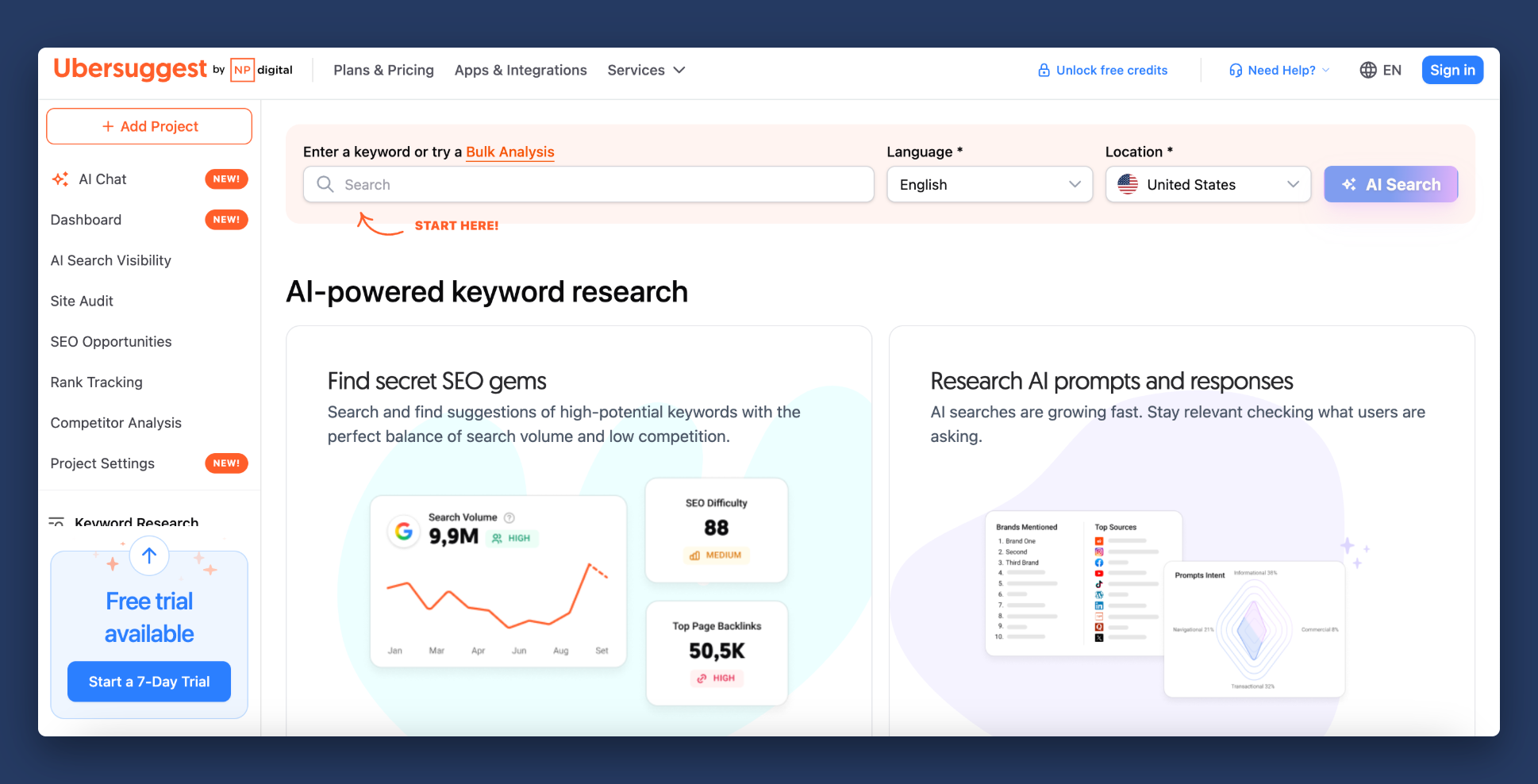Open Plans & Pricing page
Viewport: 1538px width, 784px height.
pos(383,70)
